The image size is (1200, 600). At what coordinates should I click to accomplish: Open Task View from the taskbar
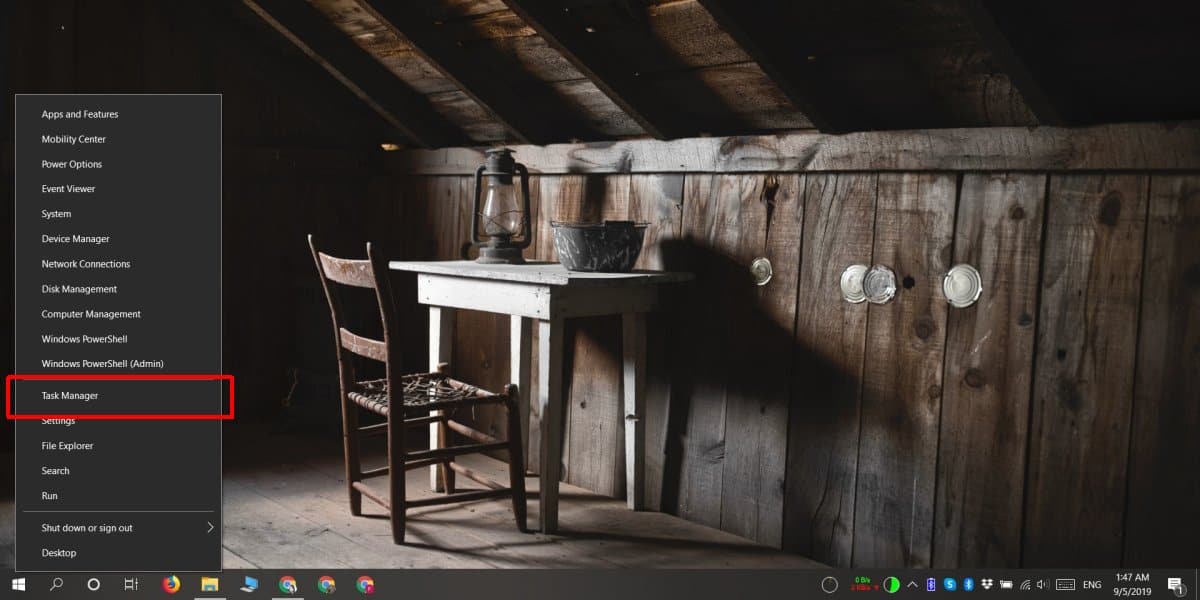pyautogui.click(x=131, y=584)
